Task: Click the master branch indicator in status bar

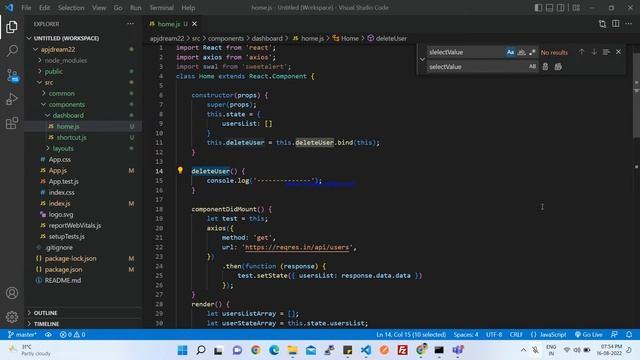Action: point(22,335)
